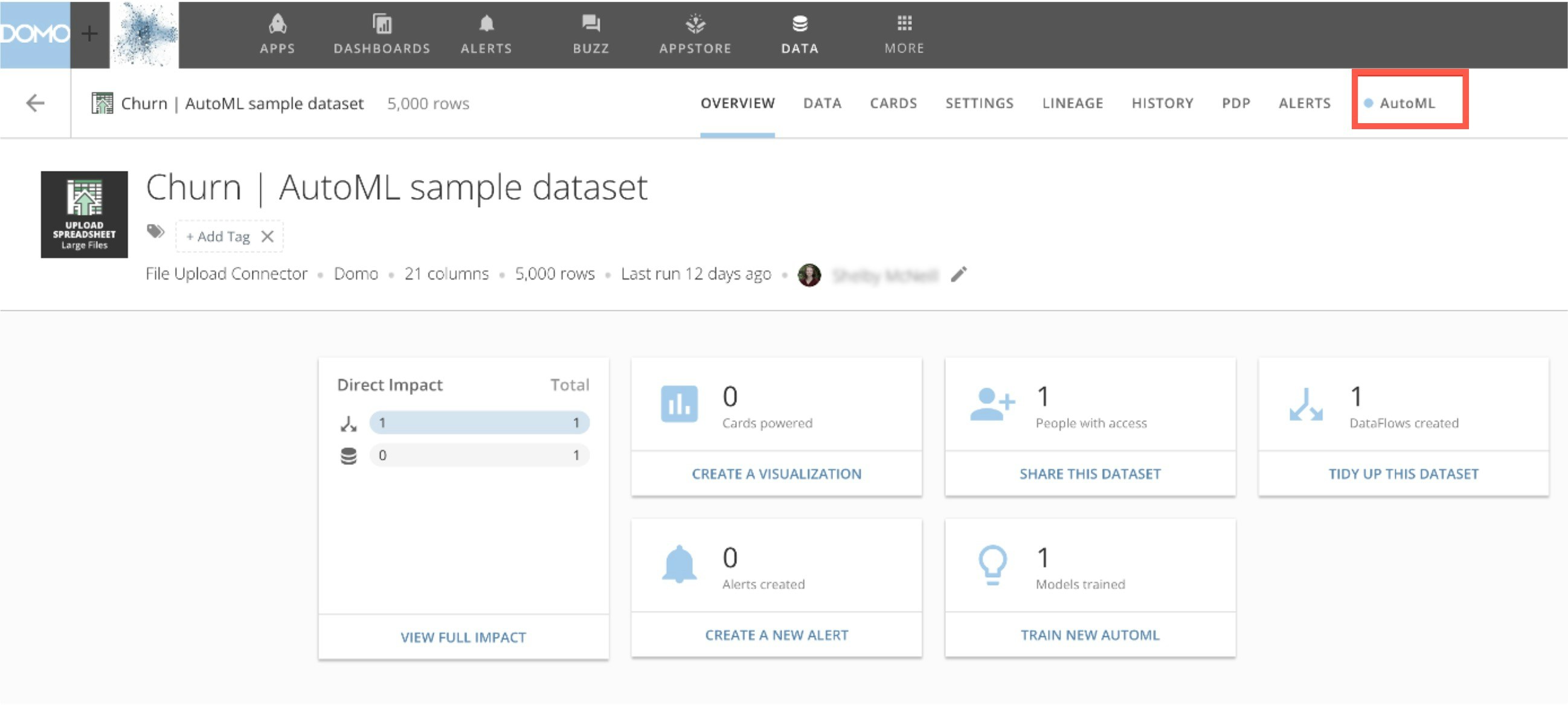Click the DataSet impact bar

click(479, 455)
